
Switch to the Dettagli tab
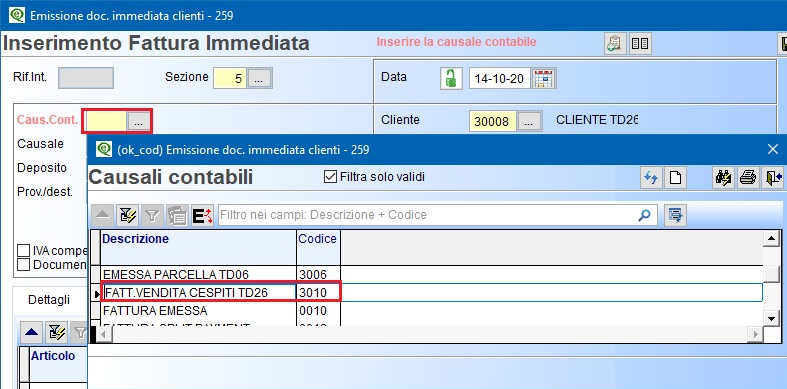49,300
